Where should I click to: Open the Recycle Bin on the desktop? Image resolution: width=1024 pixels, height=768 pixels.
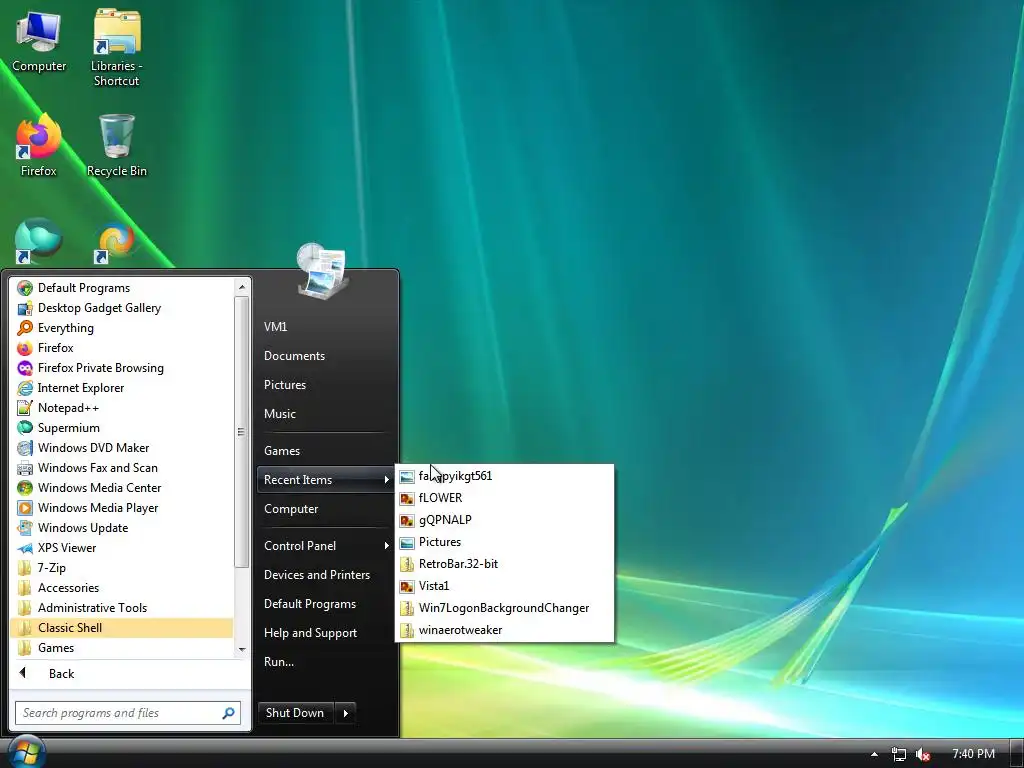pos(117,145)
